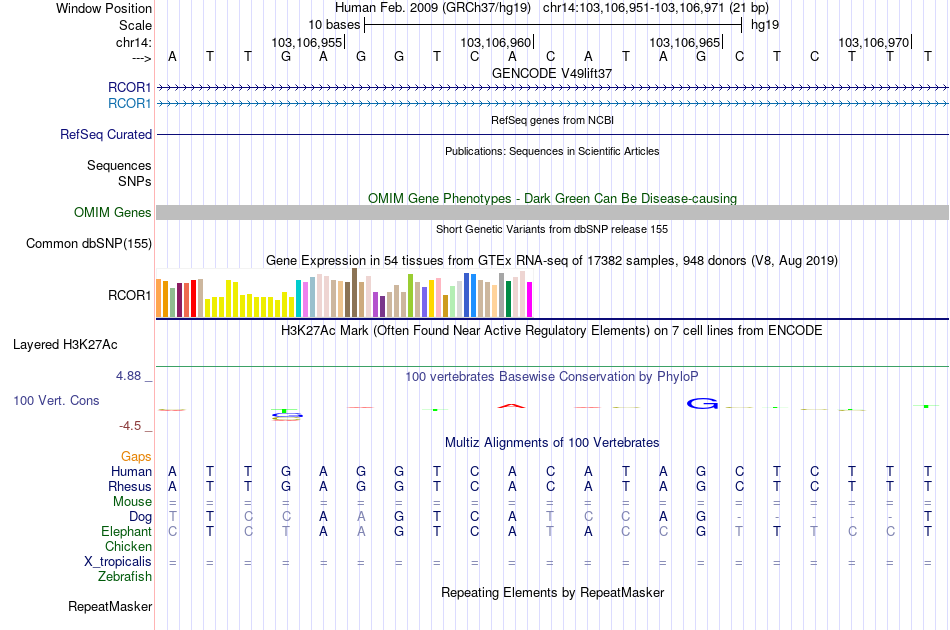Click the red A conservation logo
The width and height of the screenshot is (950, 630).
[511, 406]
